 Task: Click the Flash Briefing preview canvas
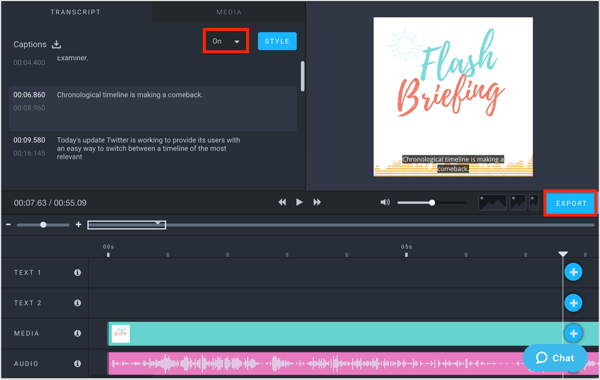point(453,96)
